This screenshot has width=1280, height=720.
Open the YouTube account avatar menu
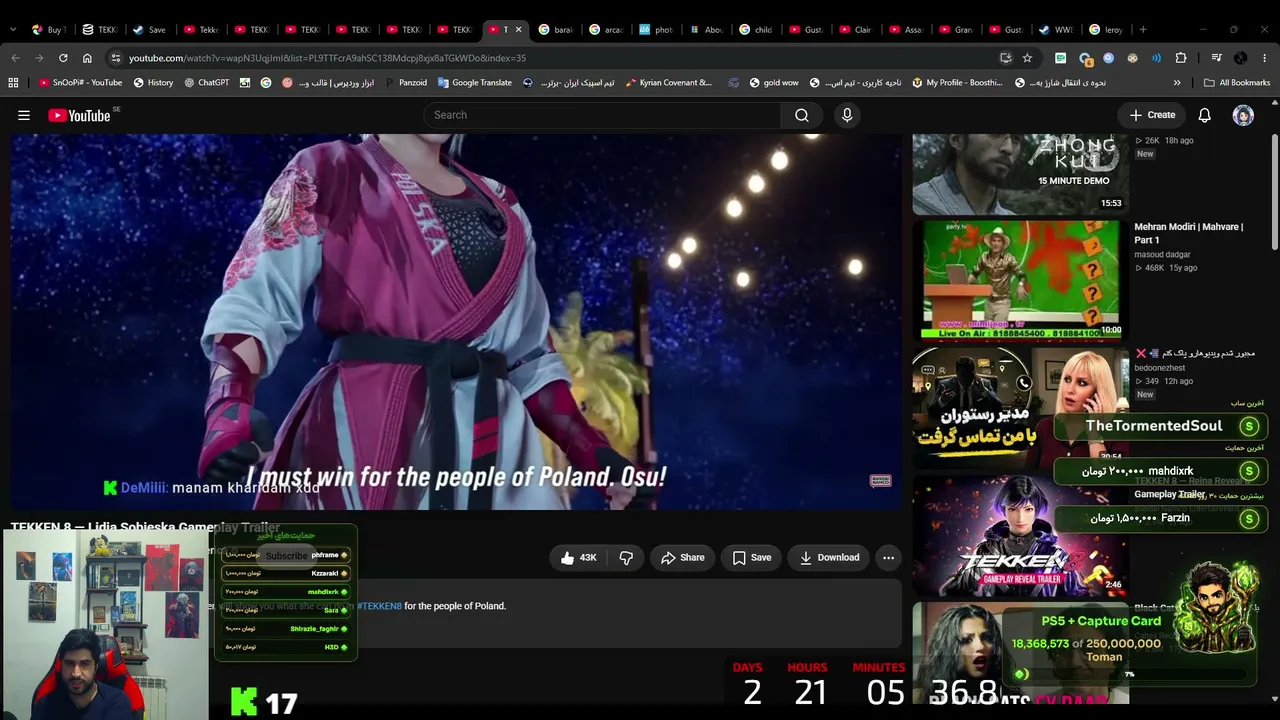click(x=1243, y=115)
